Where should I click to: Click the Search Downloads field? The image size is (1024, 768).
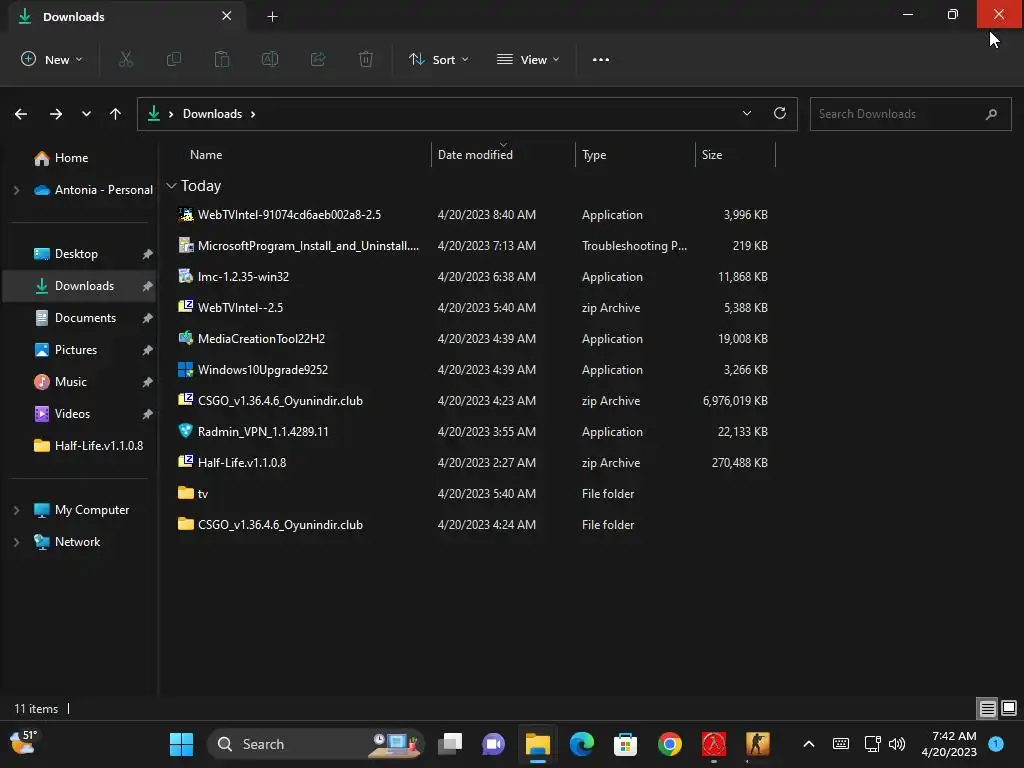pyautogui.click(x=910, y=114)
